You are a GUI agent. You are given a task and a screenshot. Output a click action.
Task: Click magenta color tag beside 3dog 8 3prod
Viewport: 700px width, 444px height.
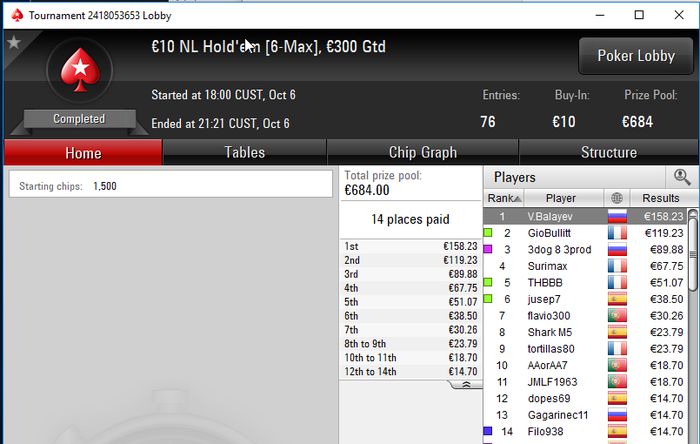(488, 249)
